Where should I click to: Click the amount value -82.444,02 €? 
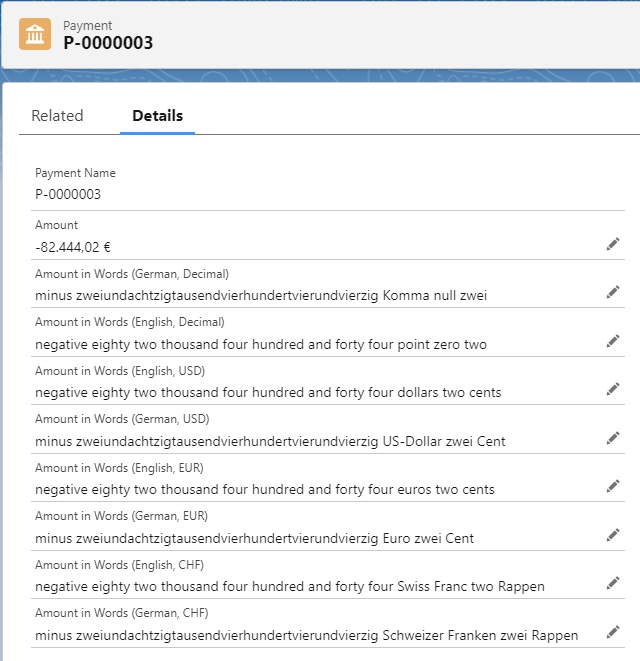(74, 246)
